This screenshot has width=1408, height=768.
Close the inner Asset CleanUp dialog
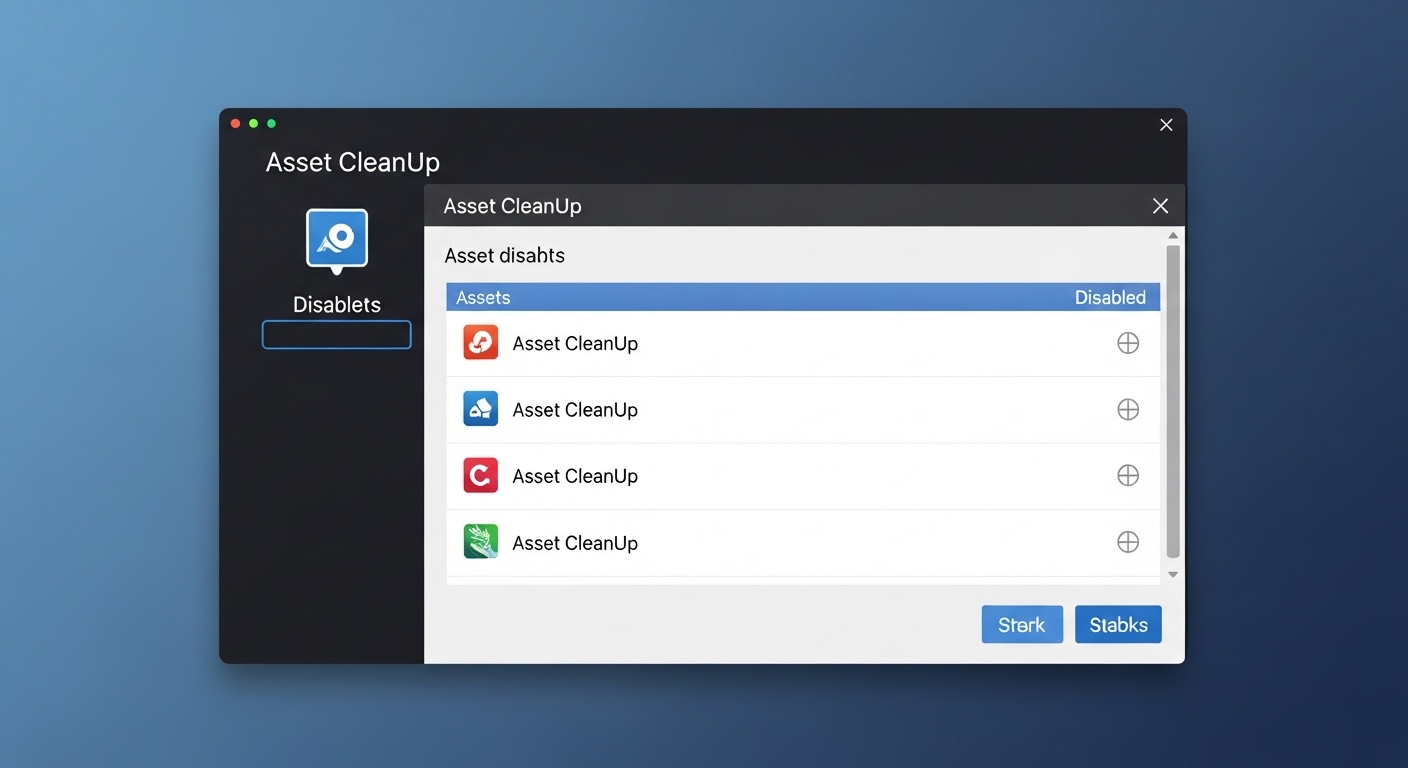[1160, 206]
